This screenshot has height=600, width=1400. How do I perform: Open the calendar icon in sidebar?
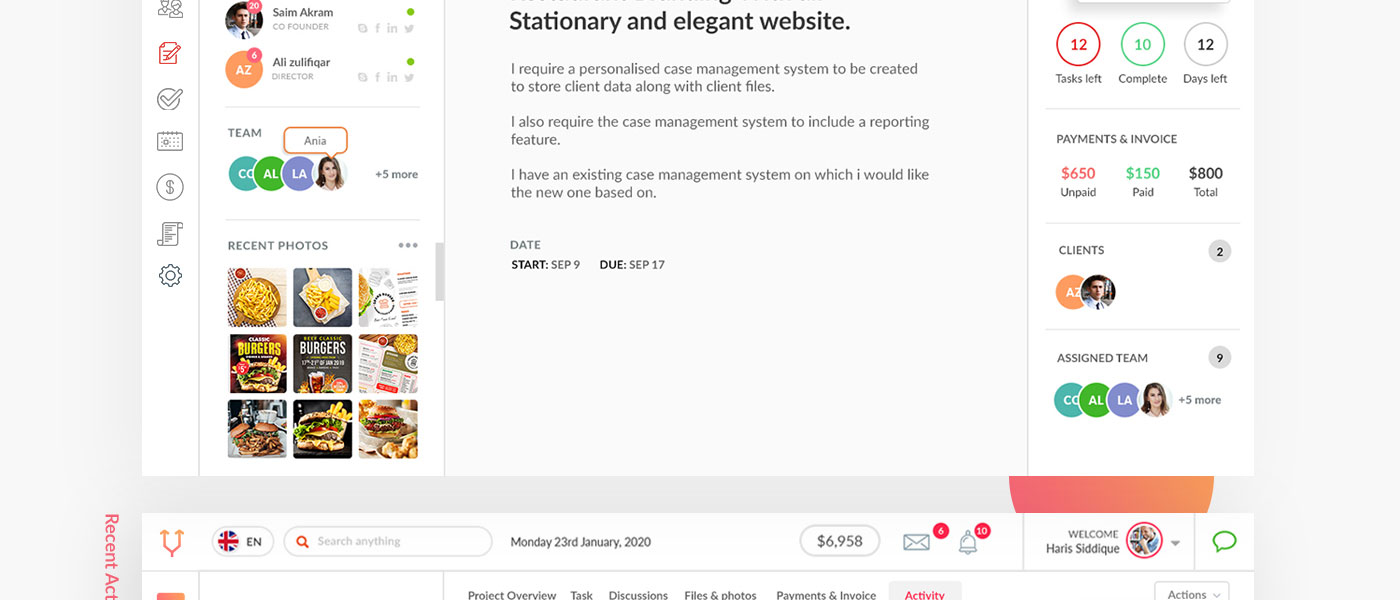170,141
